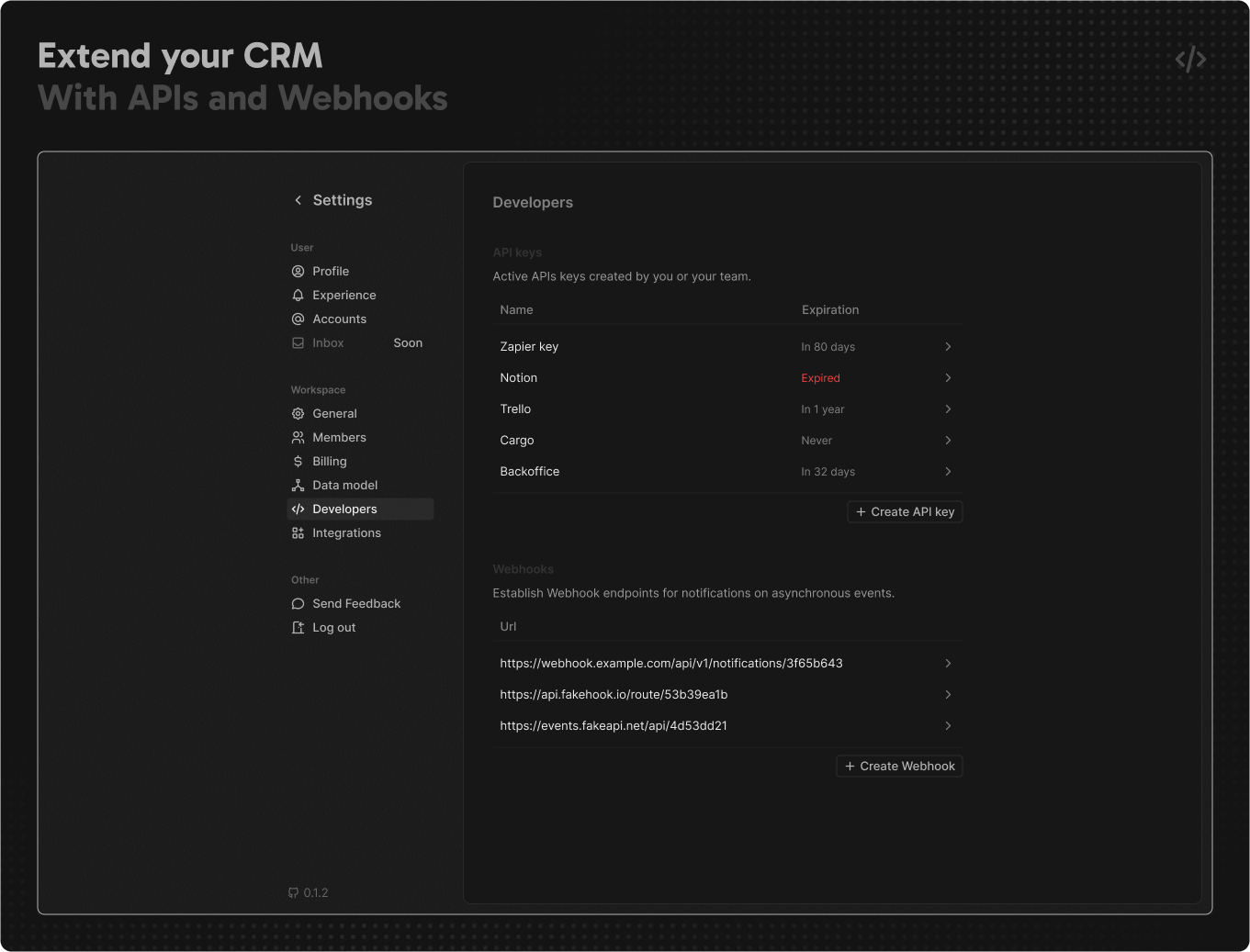1250x952 pixels.
Task: Click the Create Webhook button
Action: 899,767
